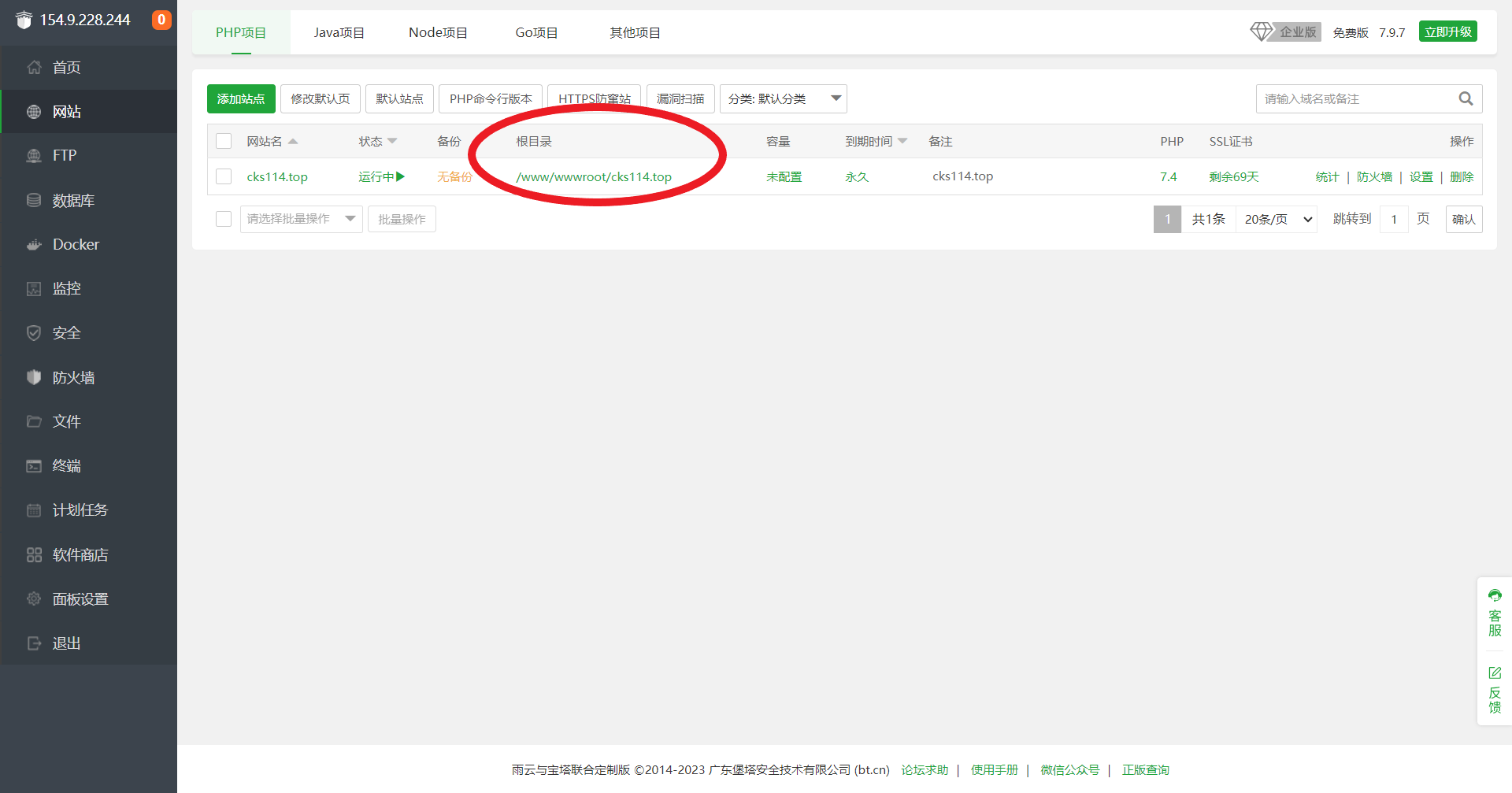The width and height of the screenshot is (1512, 793).
Task: Open the row's 防火墙 action link
Action: point(1374,176)
